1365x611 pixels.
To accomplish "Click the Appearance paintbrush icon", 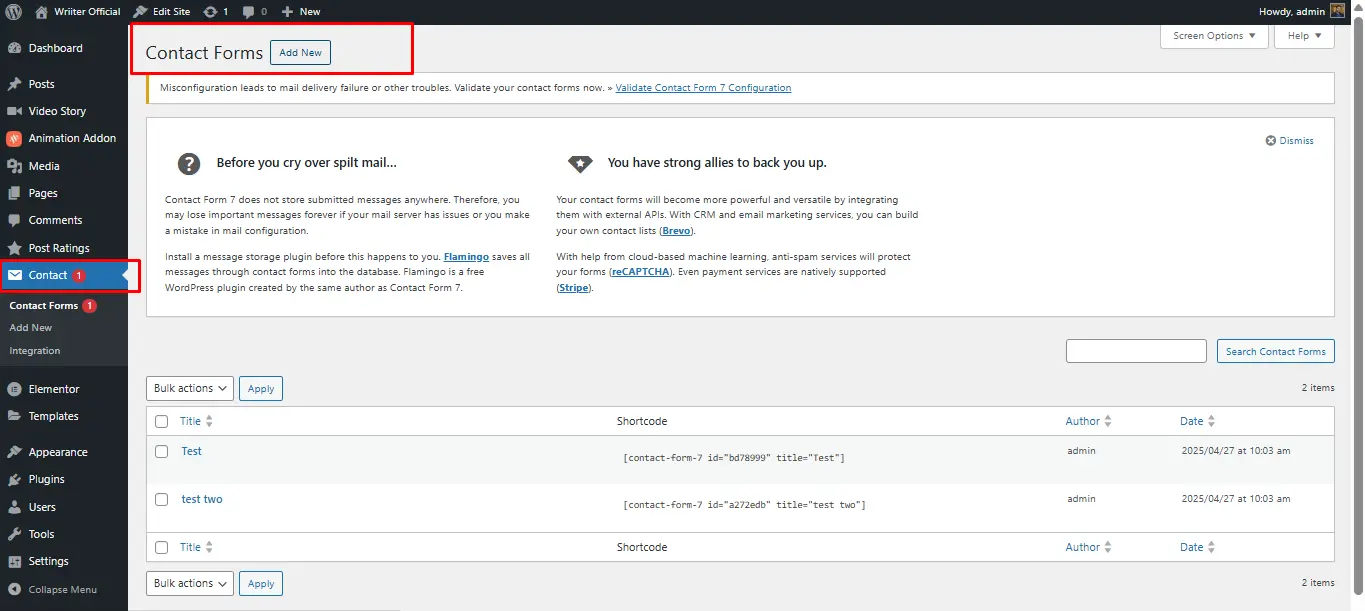I will point(14,452).
